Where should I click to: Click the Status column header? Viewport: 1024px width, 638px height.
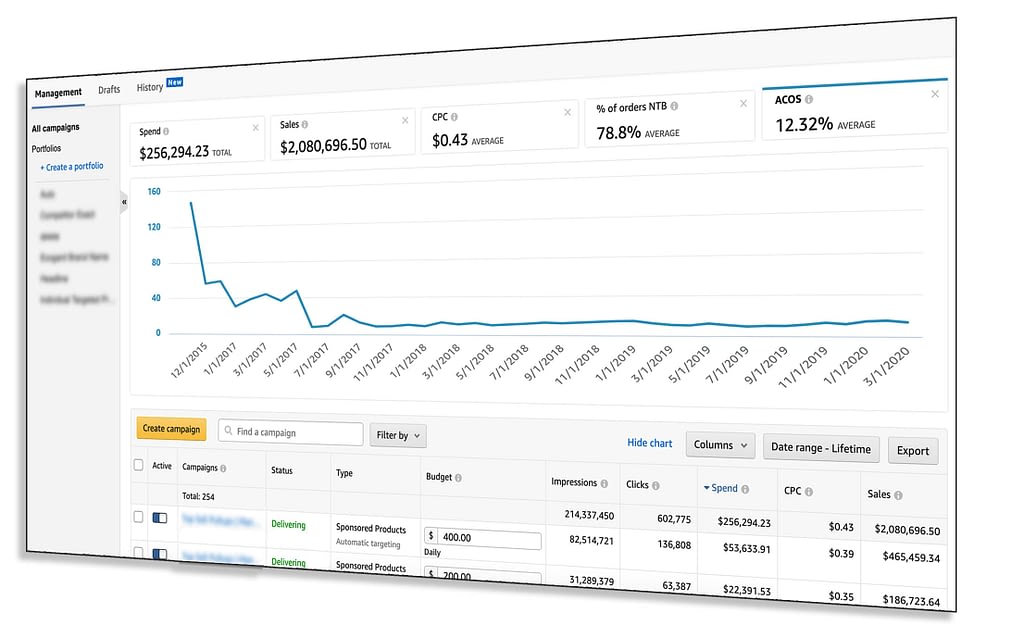click(282, 470)
